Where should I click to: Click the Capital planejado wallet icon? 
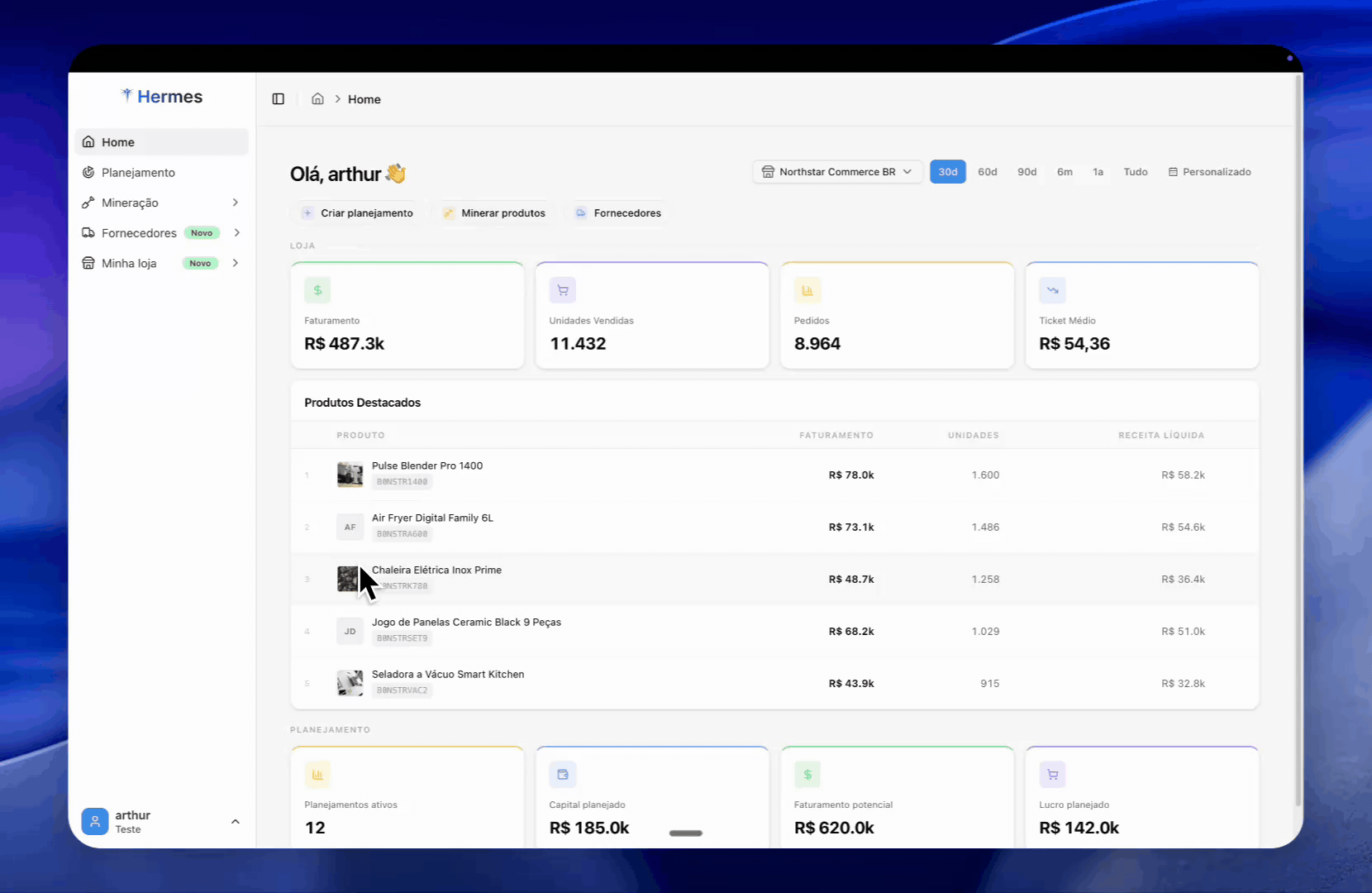(563, 775)
